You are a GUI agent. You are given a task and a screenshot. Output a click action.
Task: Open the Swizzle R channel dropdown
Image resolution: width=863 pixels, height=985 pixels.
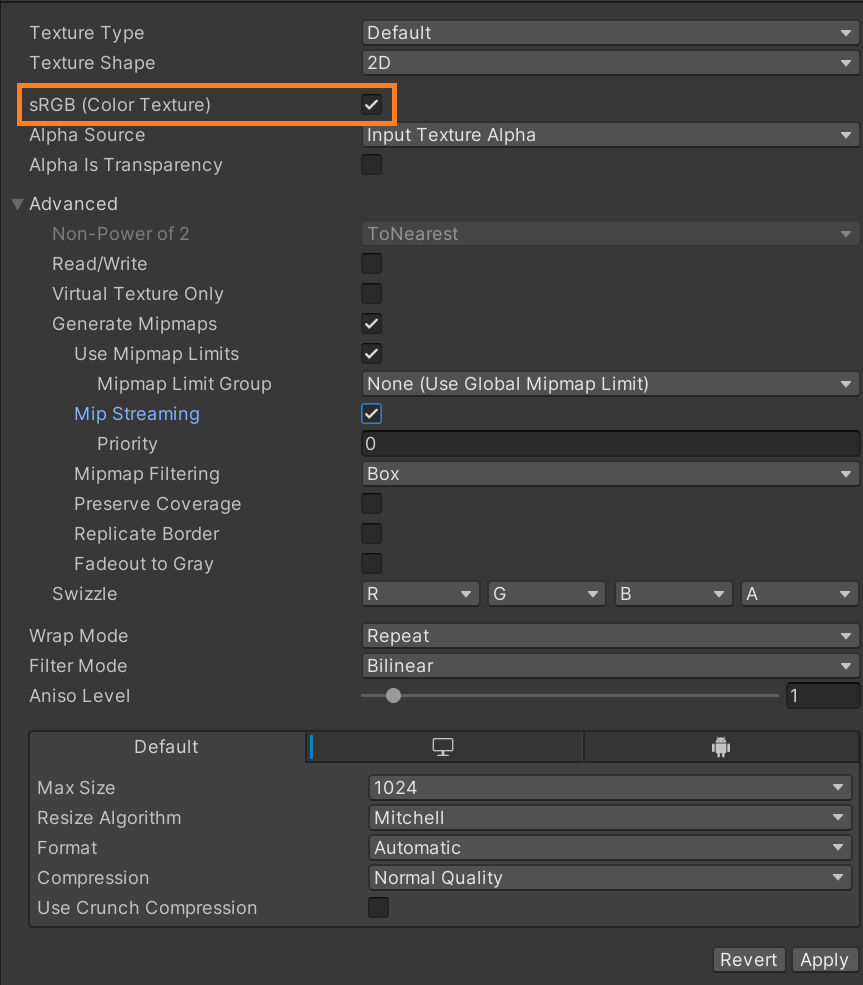tap(420, 594)
